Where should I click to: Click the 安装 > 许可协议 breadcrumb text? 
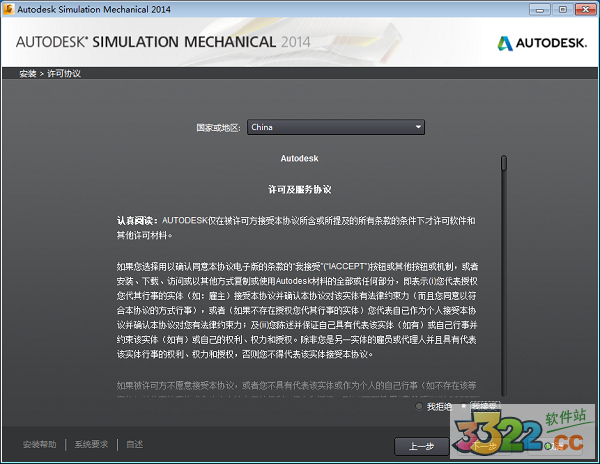50,73
